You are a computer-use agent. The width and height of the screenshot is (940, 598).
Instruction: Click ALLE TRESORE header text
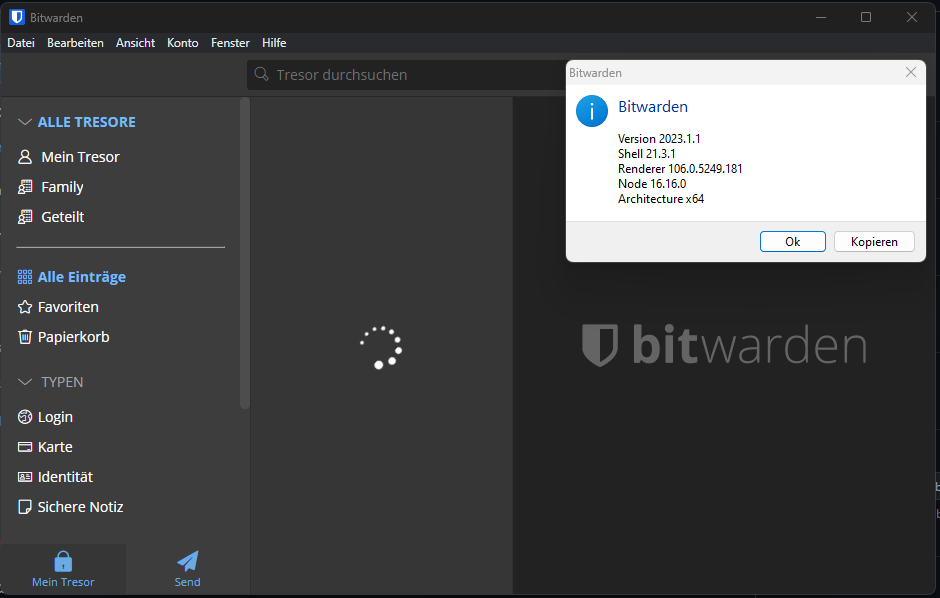(x=87, y=122)
